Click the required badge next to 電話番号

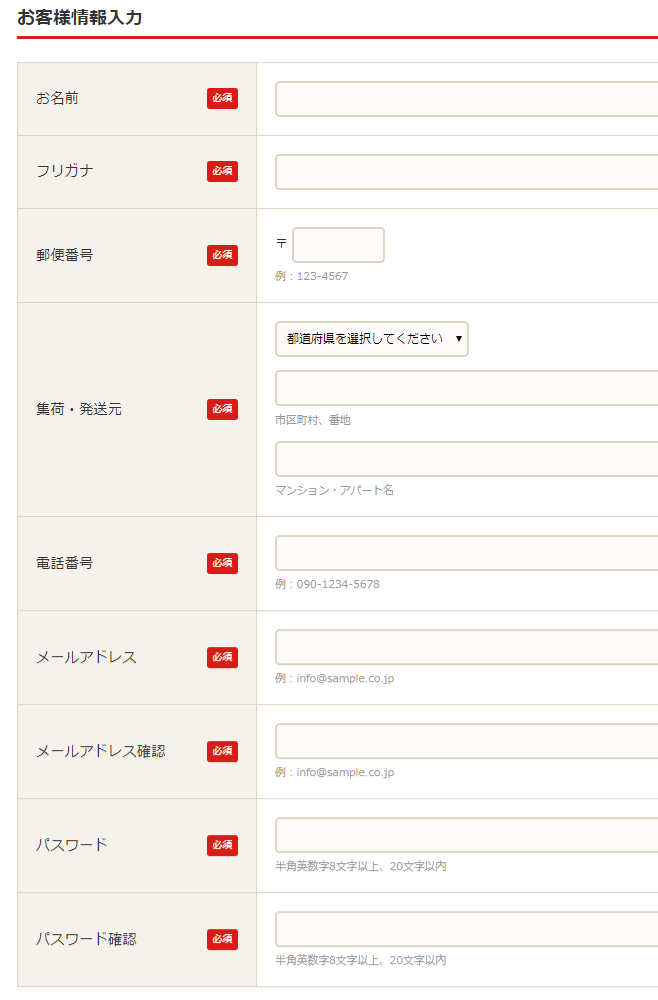(x=222, y=563)
